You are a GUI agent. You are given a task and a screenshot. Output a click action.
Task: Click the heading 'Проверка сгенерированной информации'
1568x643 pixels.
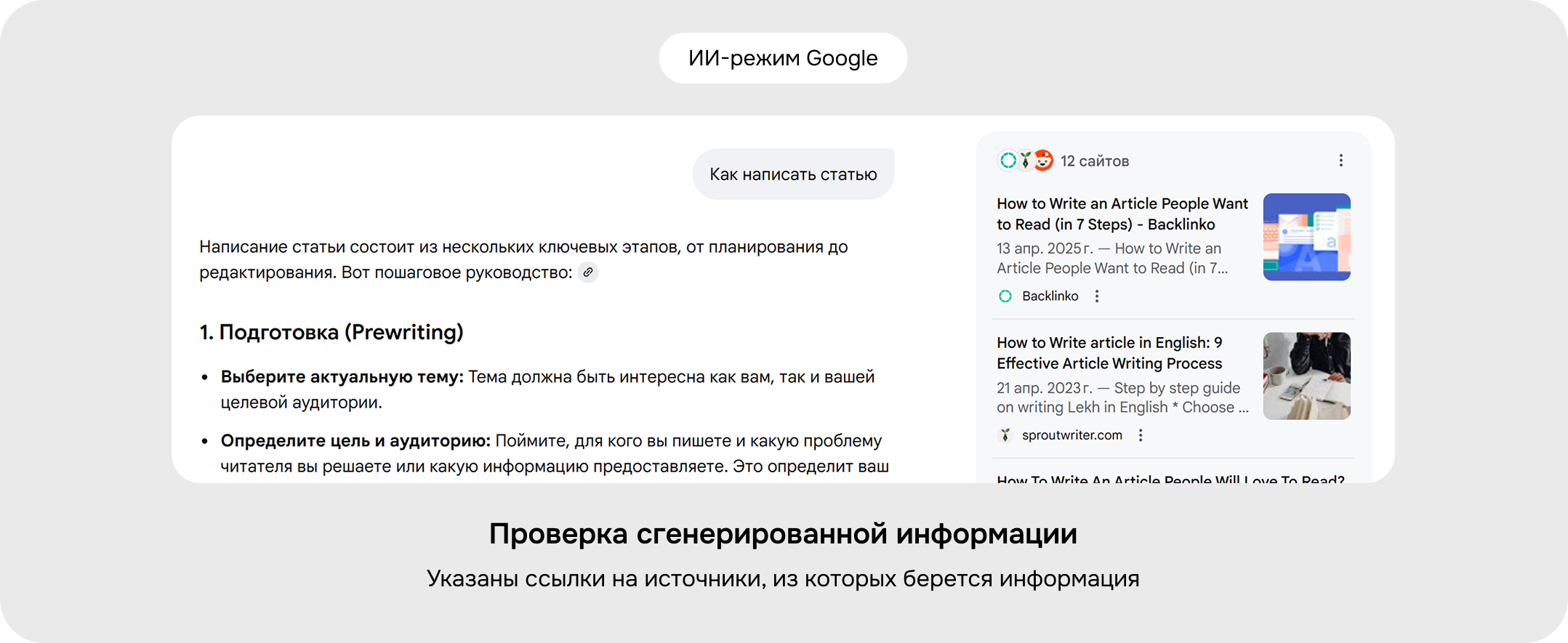click(783, 534)
